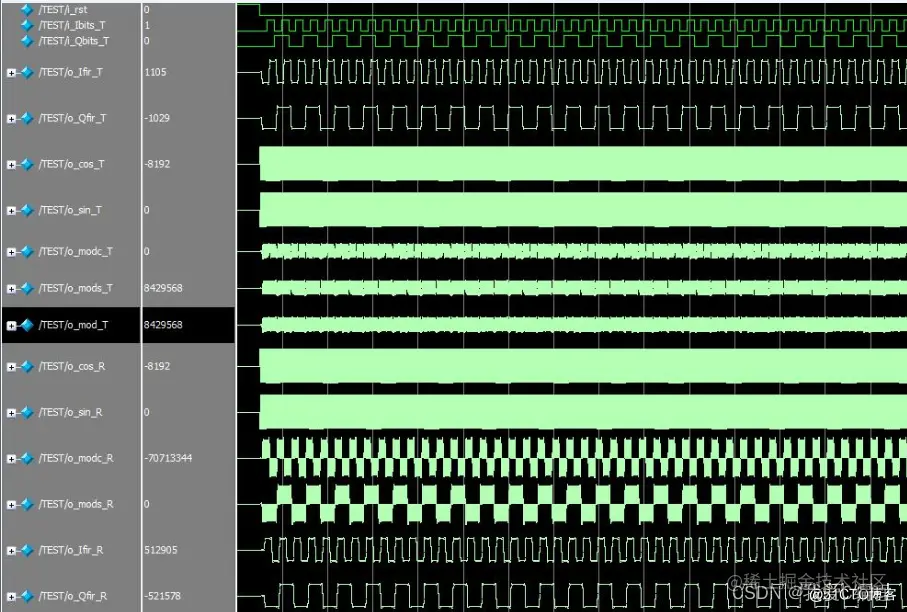Click the o_cos_T signal diamond icon
This screenshot has height=612, width=907.
click(27, 164)
